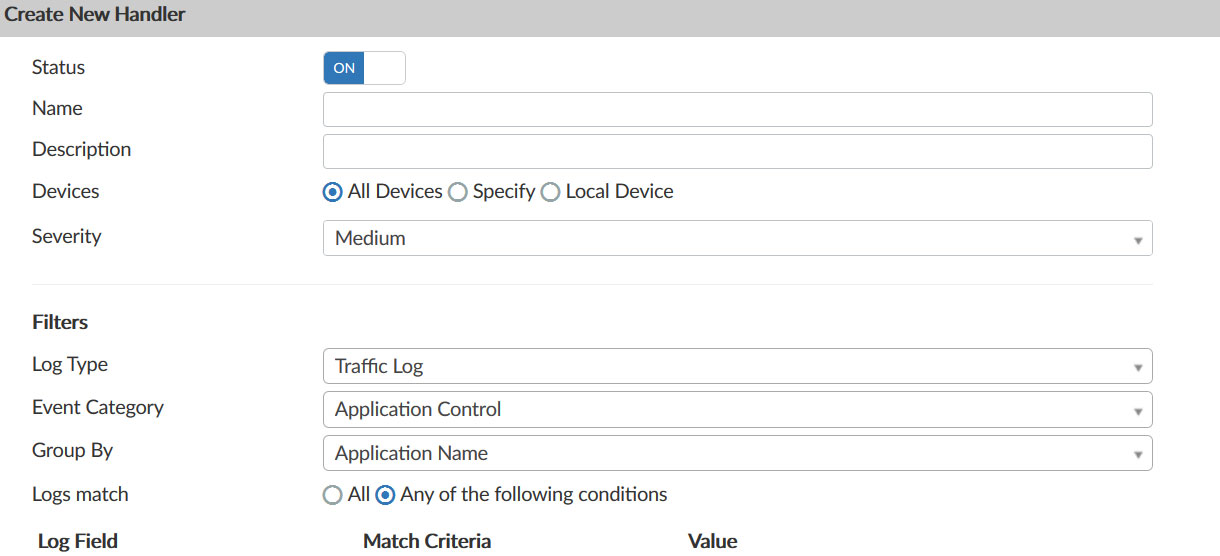Screen dimensions: 1220x556
Task: Click the Filters section heading
Action: 60,322
